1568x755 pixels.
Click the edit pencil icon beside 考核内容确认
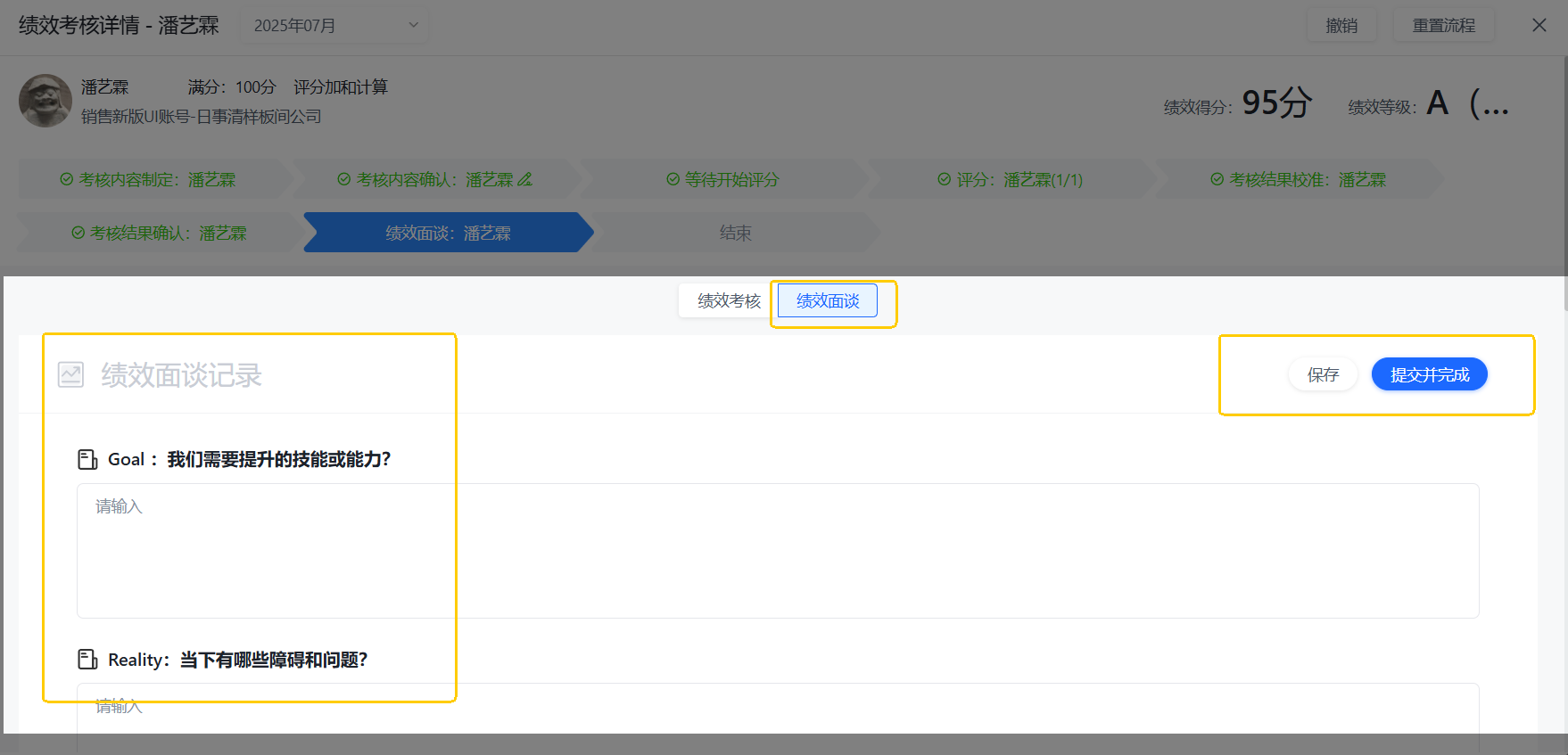point(524,179)
